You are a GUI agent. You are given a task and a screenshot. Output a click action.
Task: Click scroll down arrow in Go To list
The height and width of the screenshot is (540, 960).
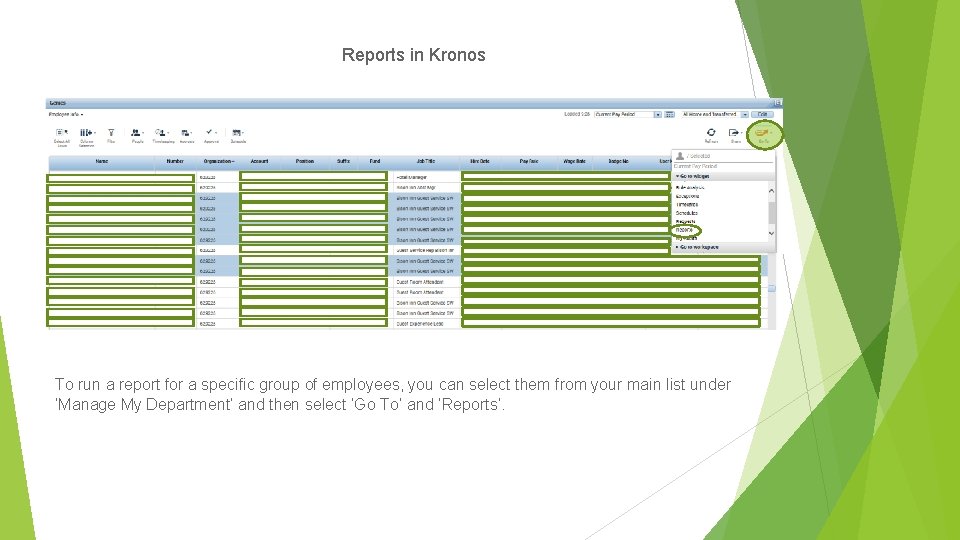771,233
